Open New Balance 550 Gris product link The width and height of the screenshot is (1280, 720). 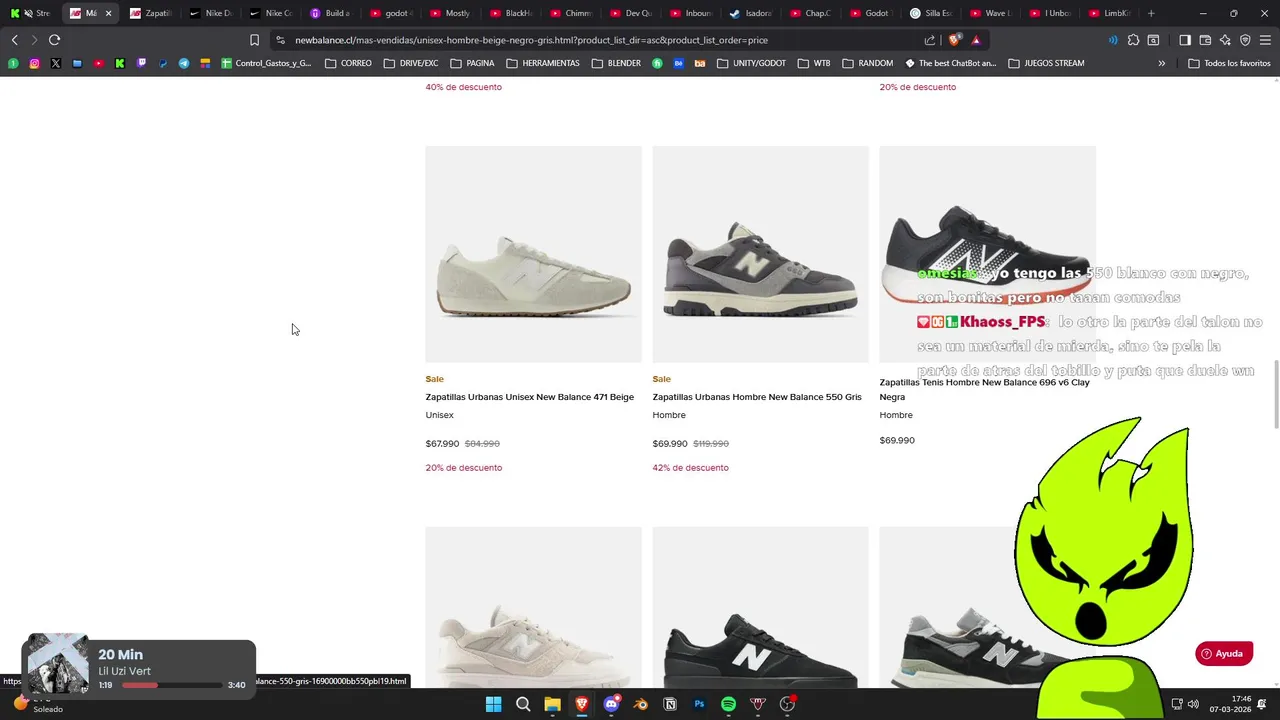pos(757,397)
